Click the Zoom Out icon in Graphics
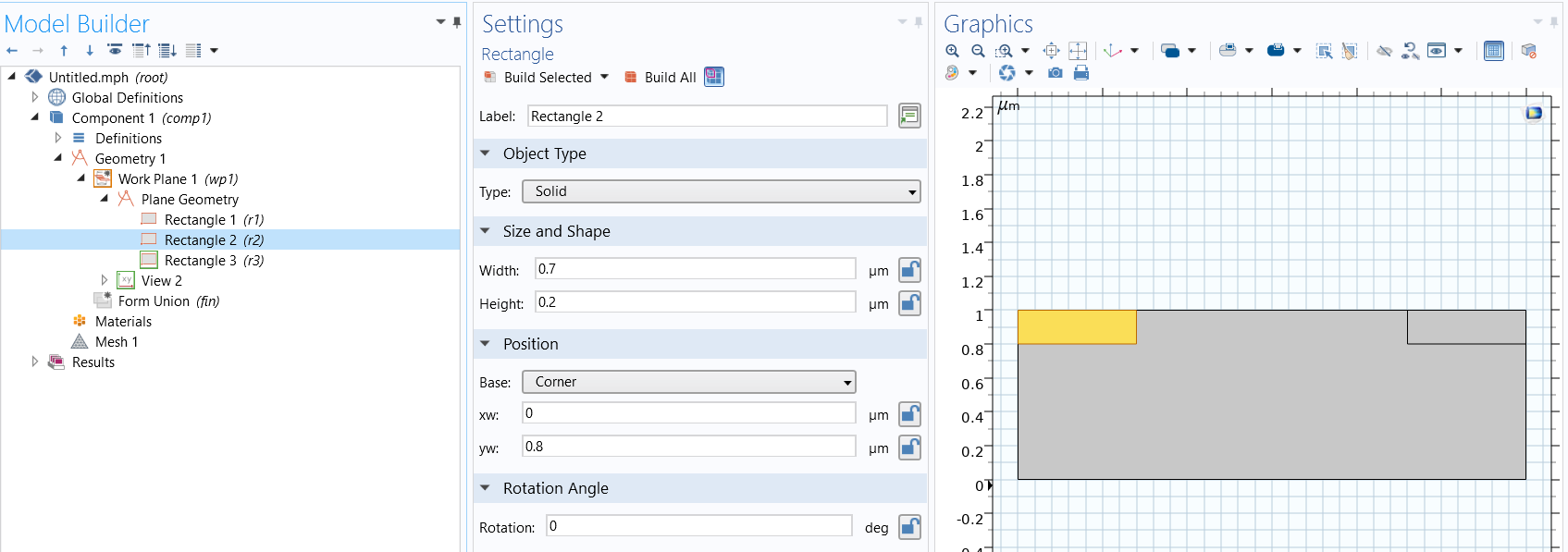 pos(978,51)
